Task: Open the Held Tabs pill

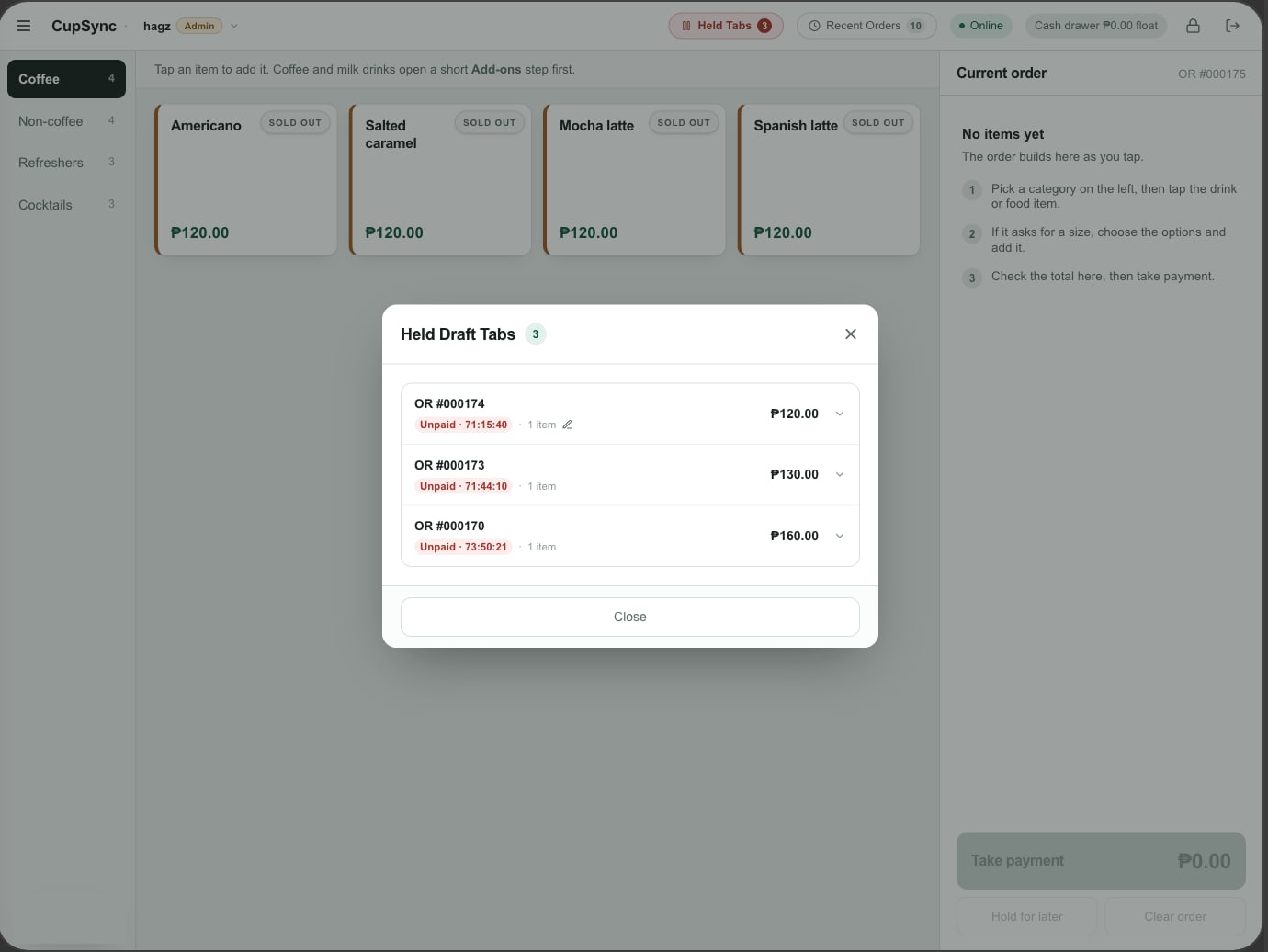Action: (x=726, y=26)
